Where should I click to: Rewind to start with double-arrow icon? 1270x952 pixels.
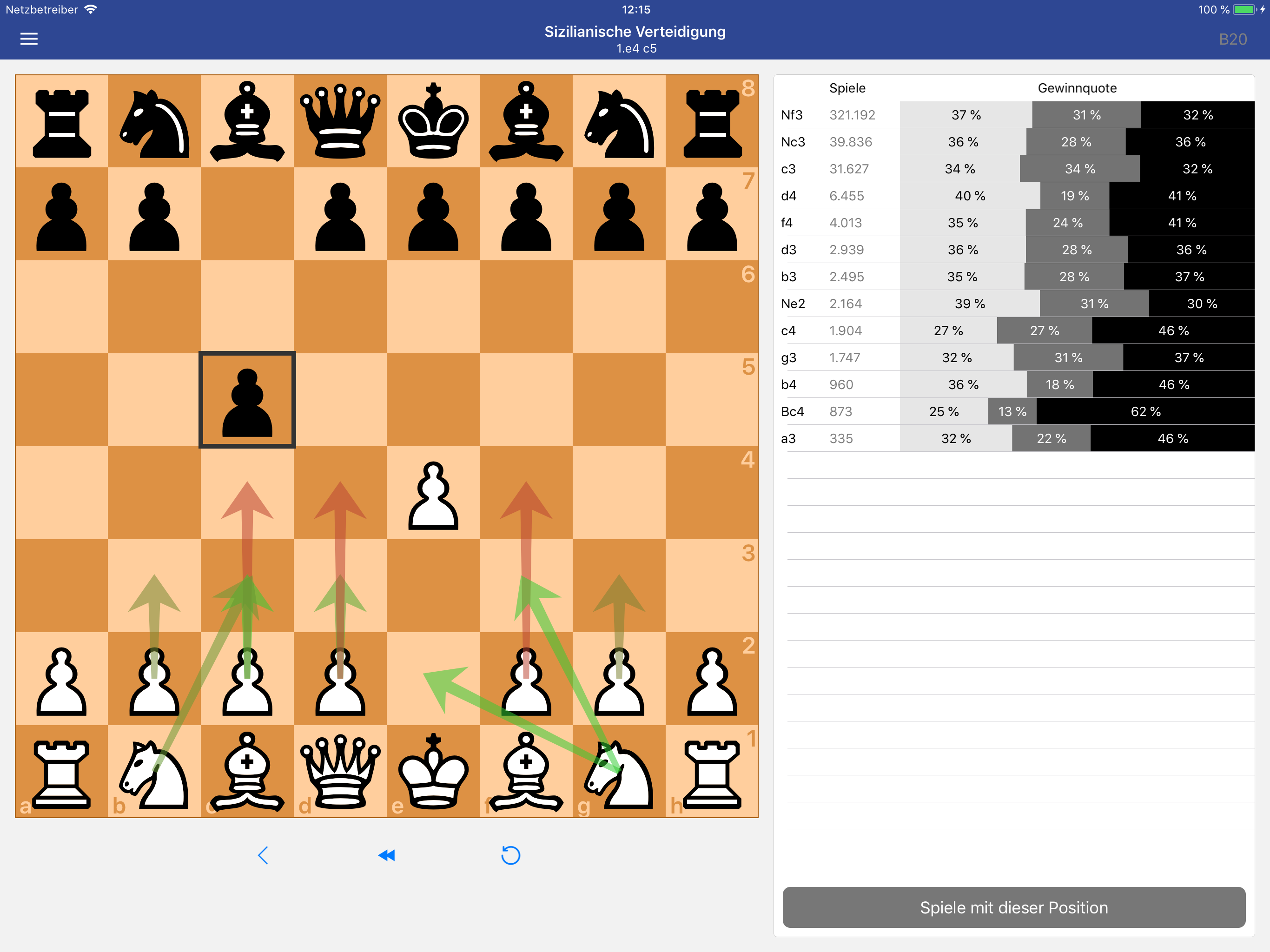click(386, 855)
